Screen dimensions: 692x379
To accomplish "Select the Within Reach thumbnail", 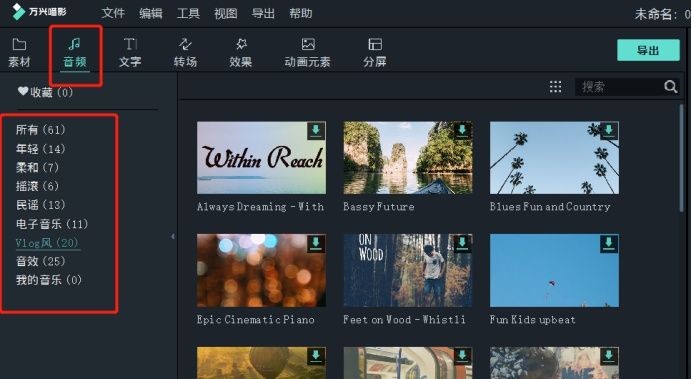I will point(261,158).
